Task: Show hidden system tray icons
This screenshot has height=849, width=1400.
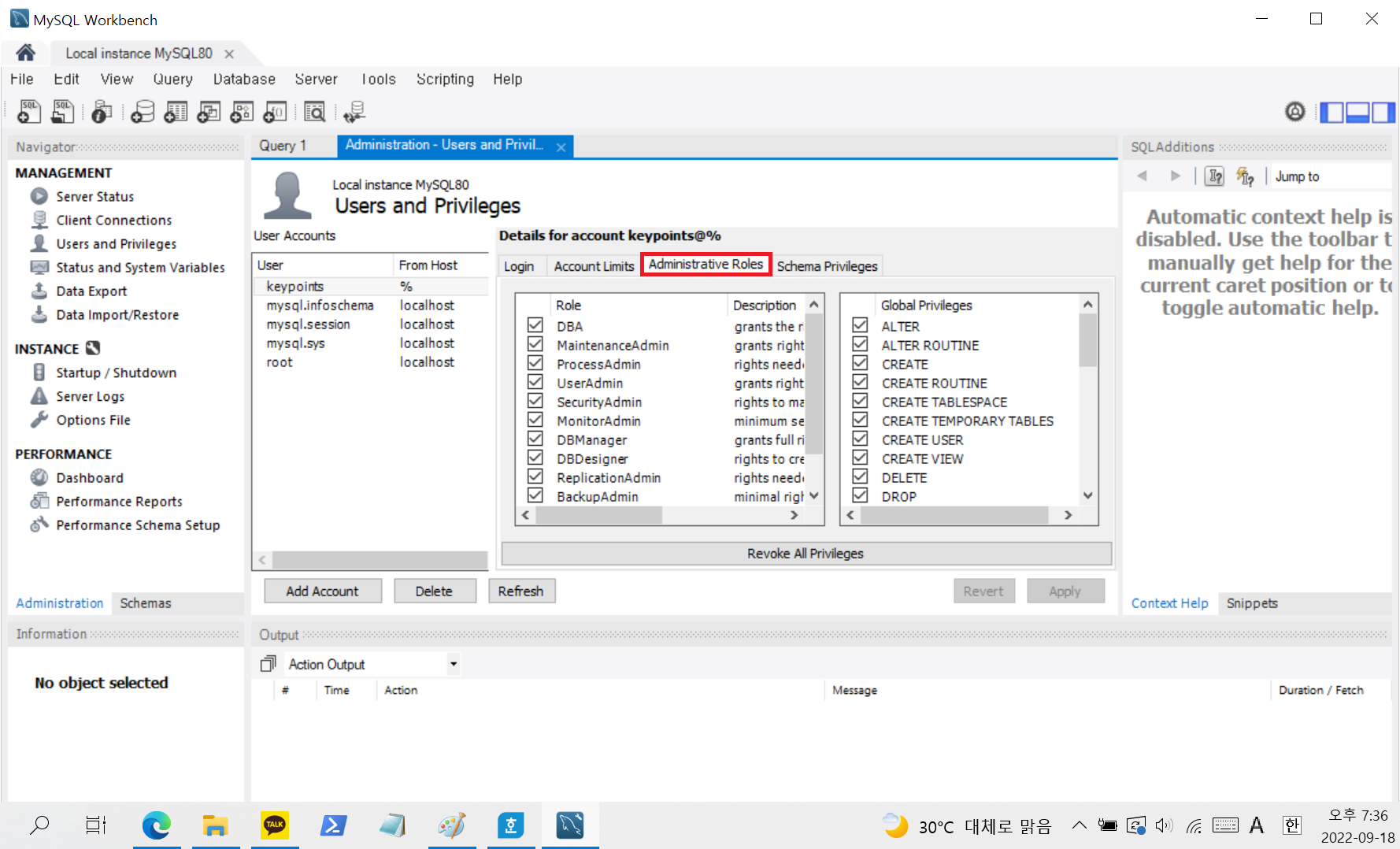Action: coord(1080,825)
